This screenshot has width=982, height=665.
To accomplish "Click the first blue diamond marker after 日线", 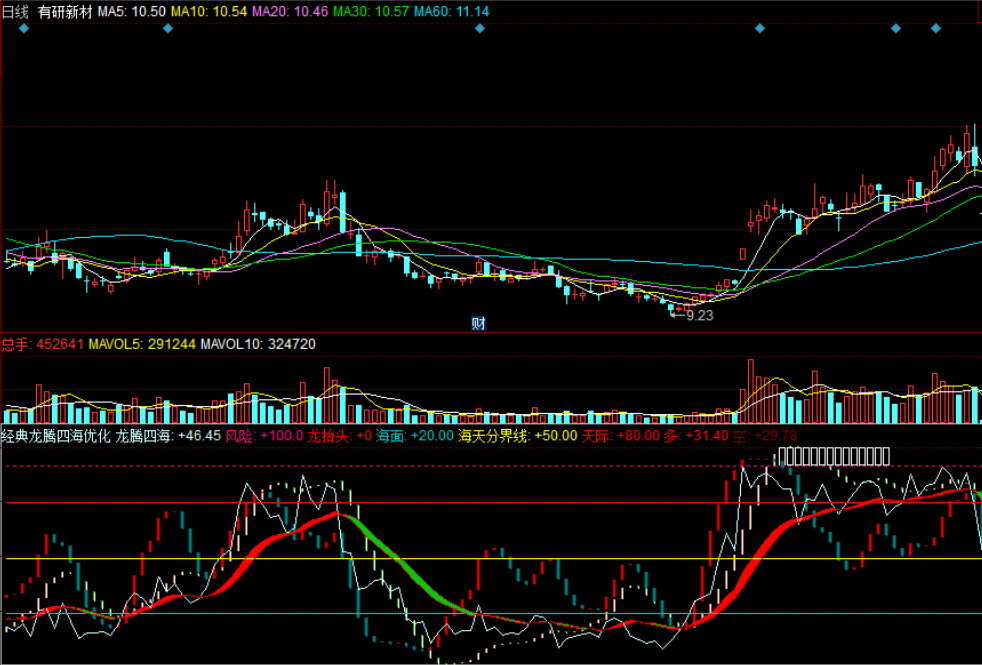I will [24, 28].
